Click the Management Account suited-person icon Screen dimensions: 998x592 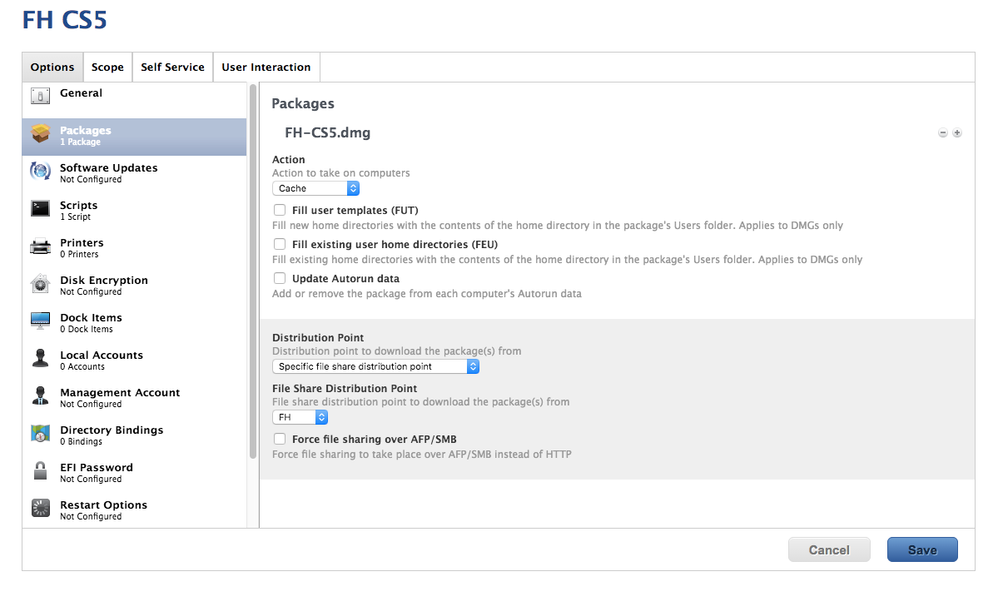coord(40,396)
